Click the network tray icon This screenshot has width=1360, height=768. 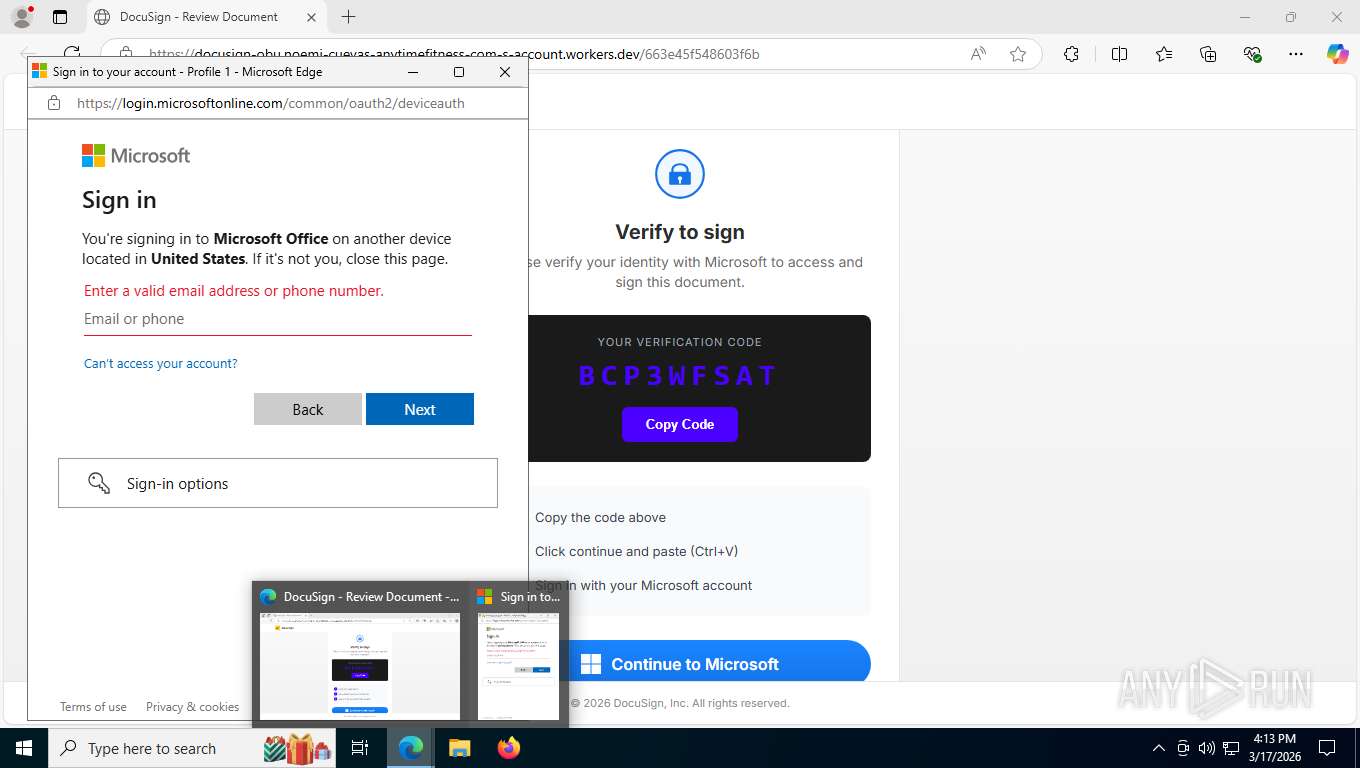pos(1231,748)
